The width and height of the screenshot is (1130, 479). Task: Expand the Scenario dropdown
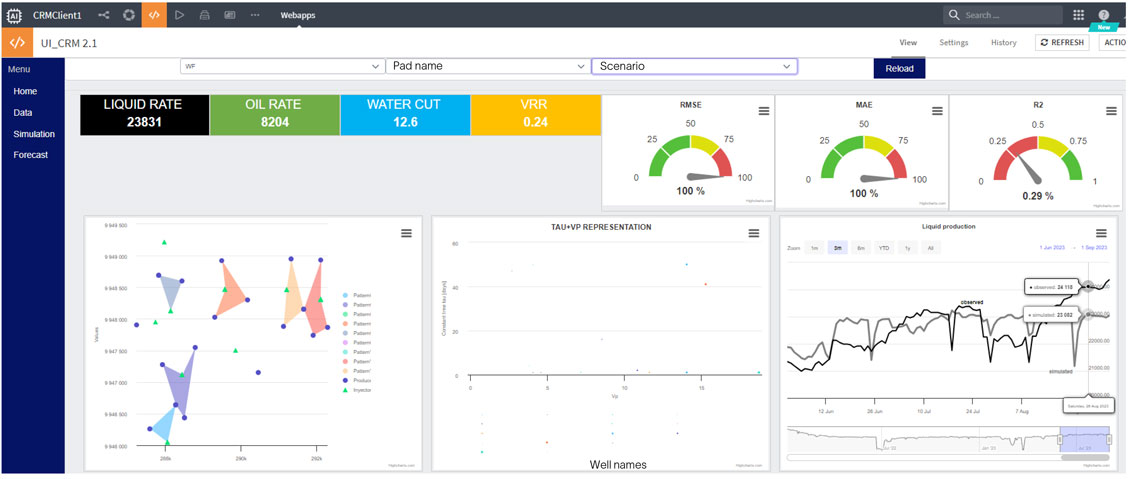[x=694, y=66]
